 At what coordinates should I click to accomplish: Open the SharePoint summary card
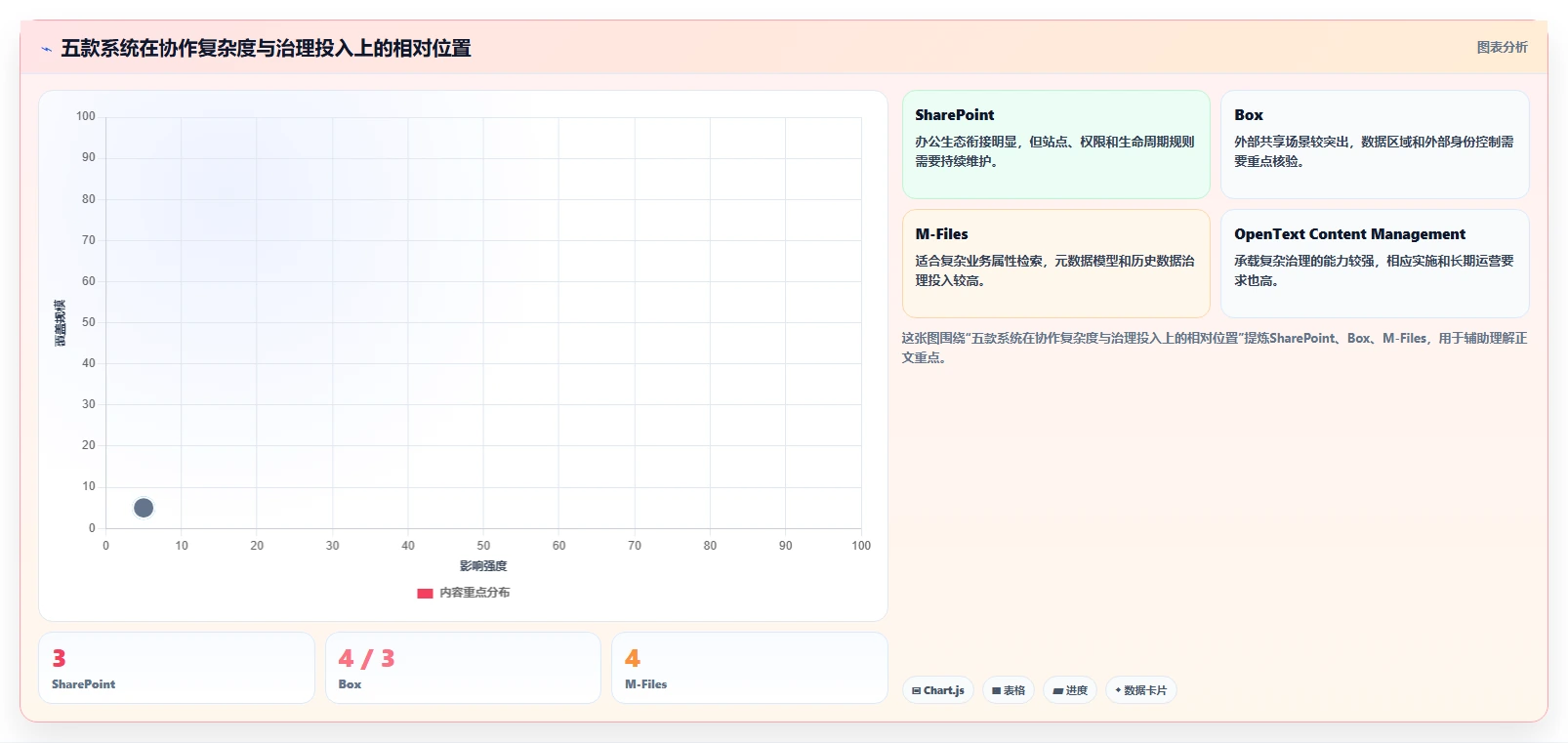1055,144
